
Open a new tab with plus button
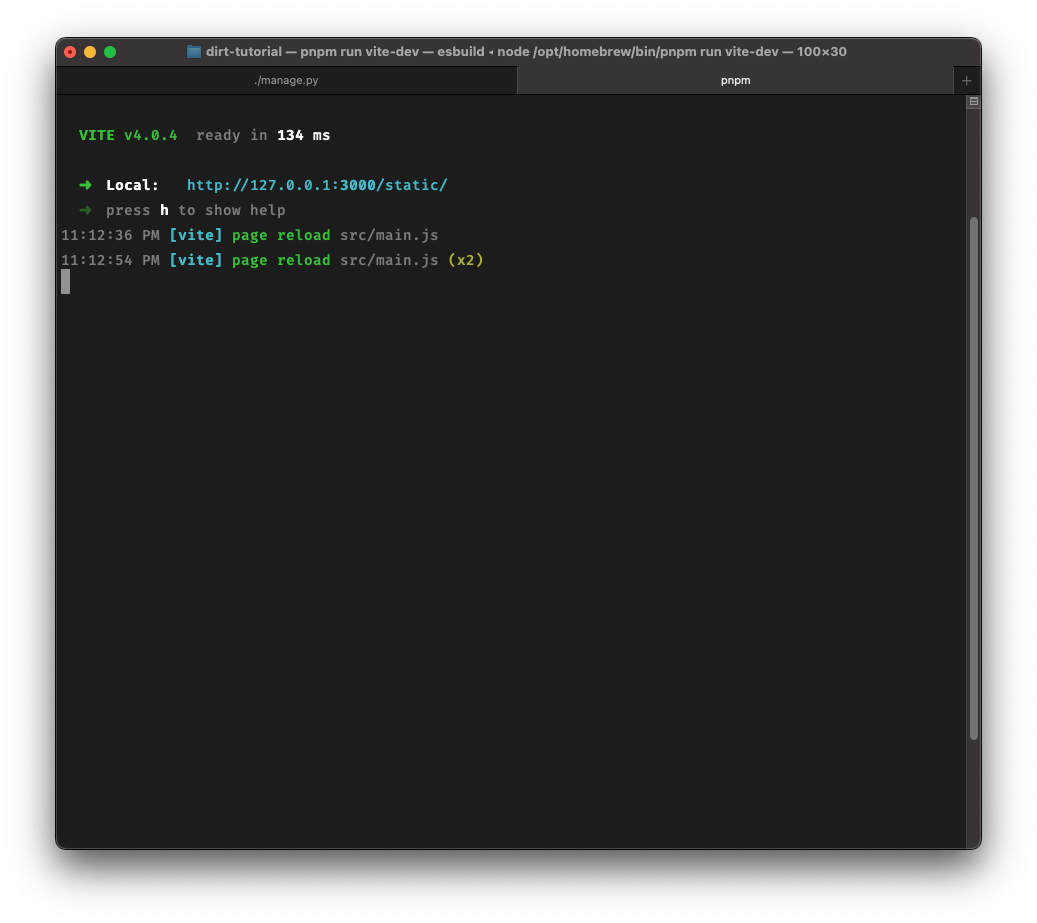pyautogui.click(x=966, y=81)
